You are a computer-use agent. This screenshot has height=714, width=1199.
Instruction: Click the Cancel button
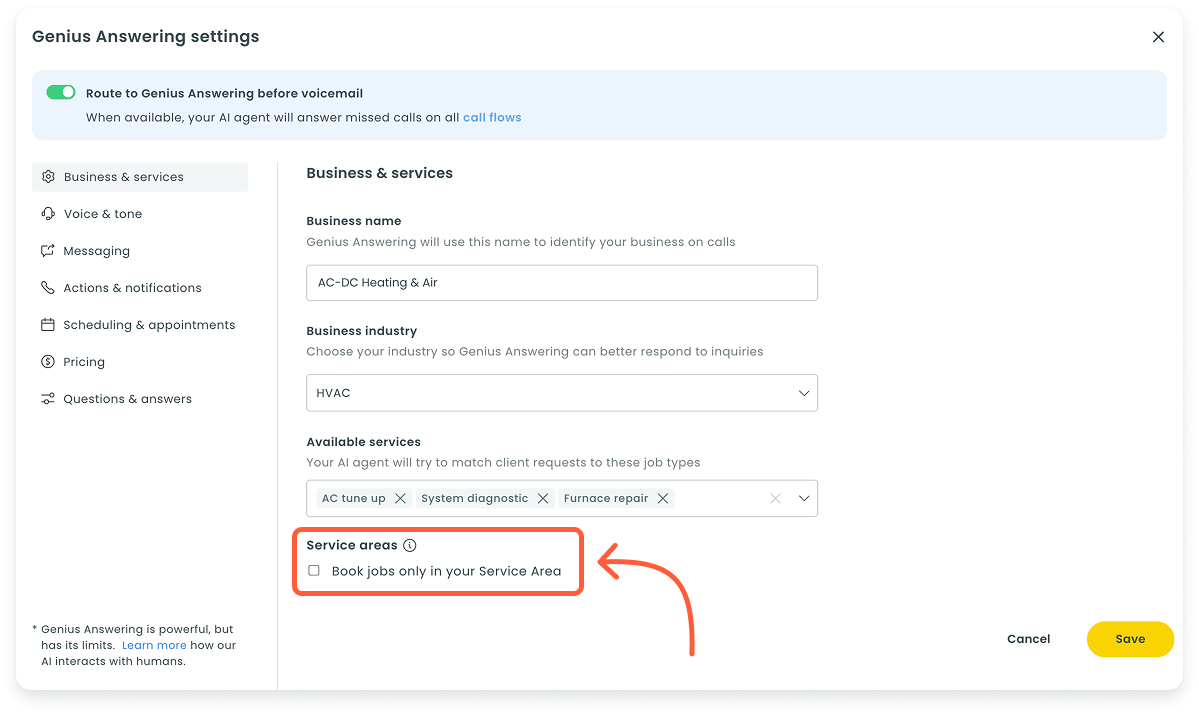1028,639
